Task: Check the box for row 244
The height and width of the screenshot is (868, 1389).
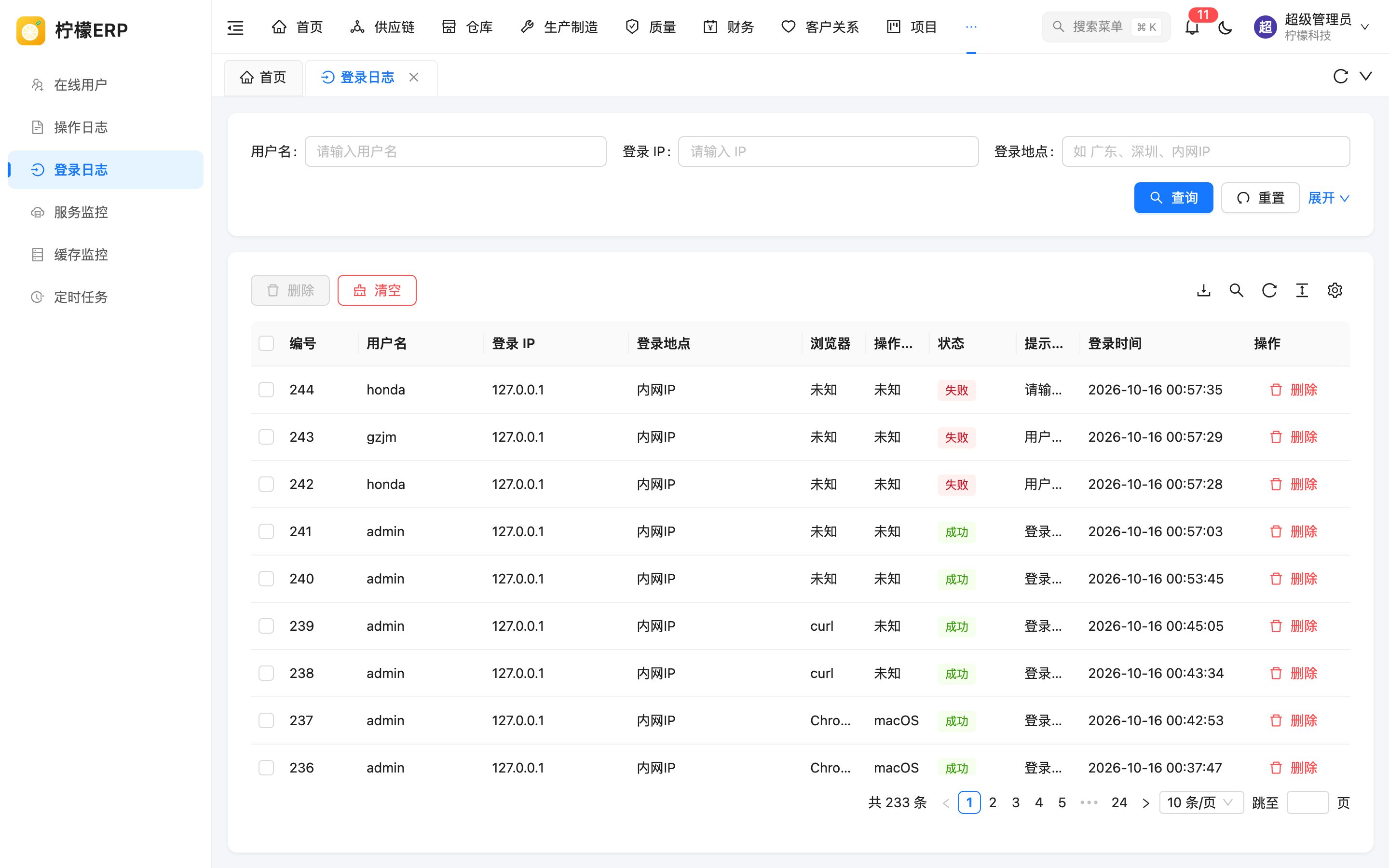Action: tap(266, 390)
